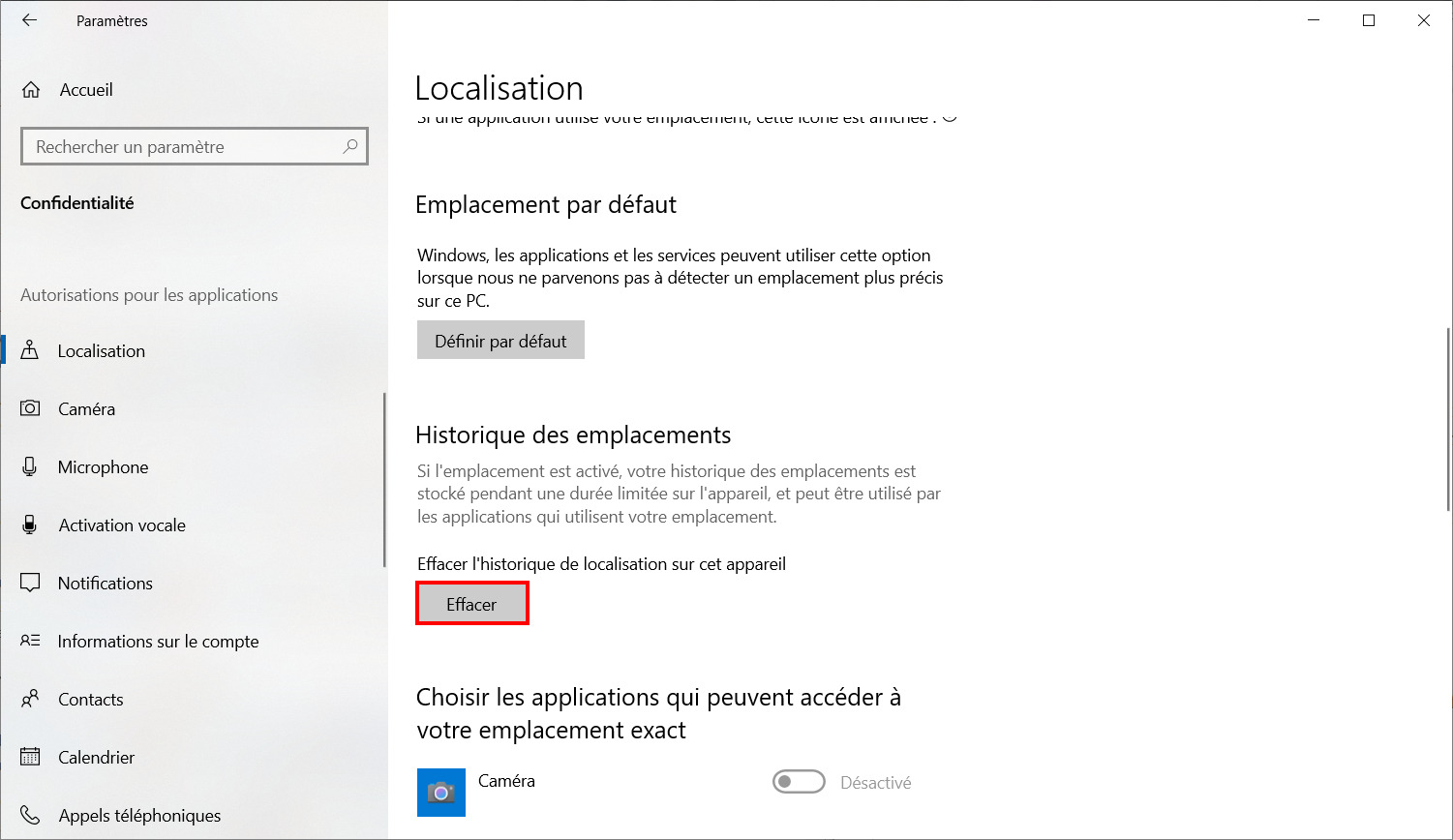Click the Caméra app icon in the apps list
Screen dimensions: 1453x840
(440, 793)
